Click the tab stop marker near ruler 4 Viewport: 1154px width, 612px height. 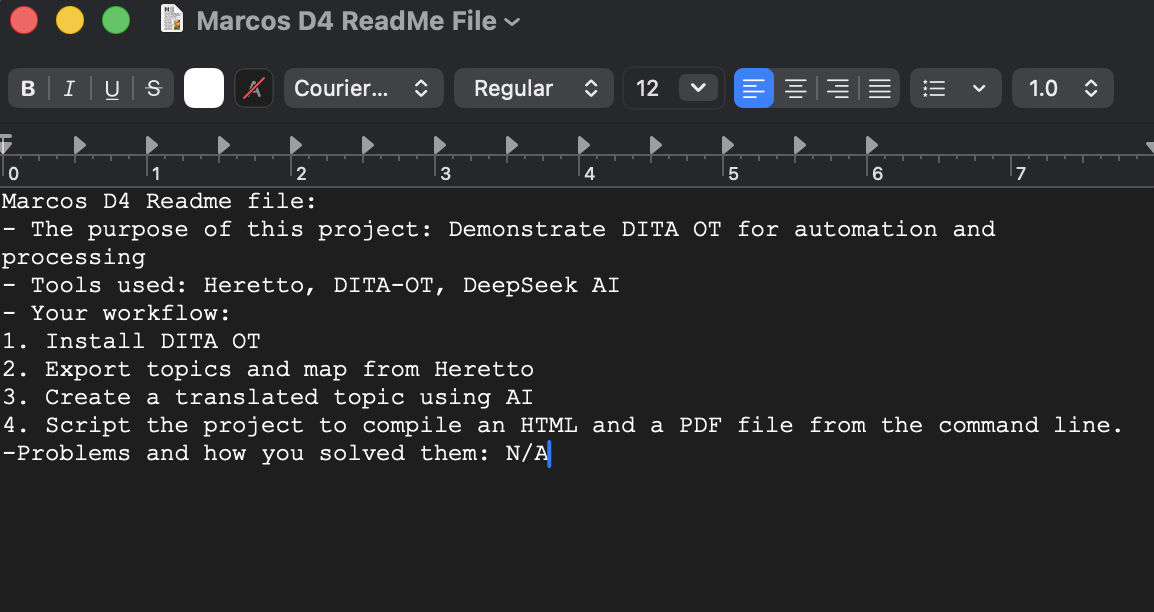[584, 145]
